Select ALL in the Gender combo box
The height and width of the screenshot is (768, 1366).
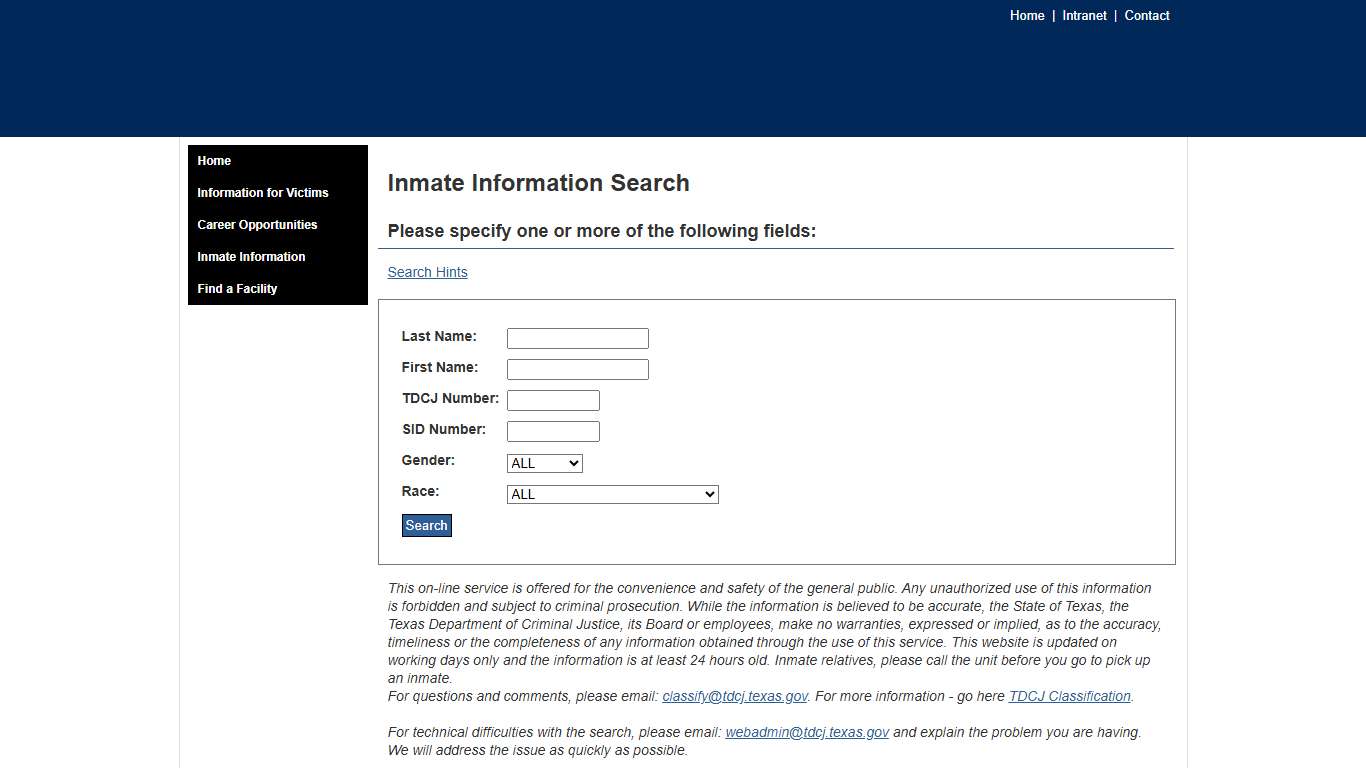544,463
